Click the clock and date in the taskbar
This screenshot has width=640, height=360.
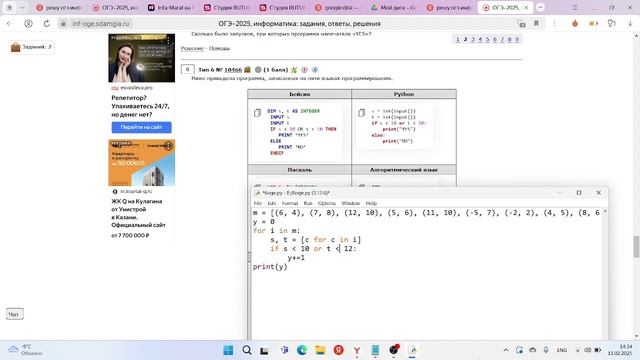(620, 350)
